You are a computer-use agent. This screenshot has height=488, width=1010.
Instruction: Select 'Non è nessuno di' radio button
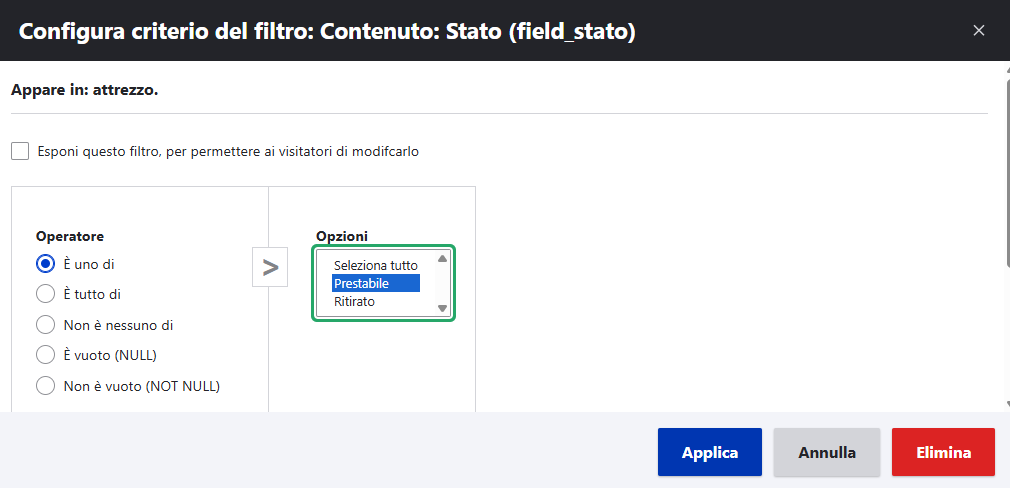coord(45,324)
